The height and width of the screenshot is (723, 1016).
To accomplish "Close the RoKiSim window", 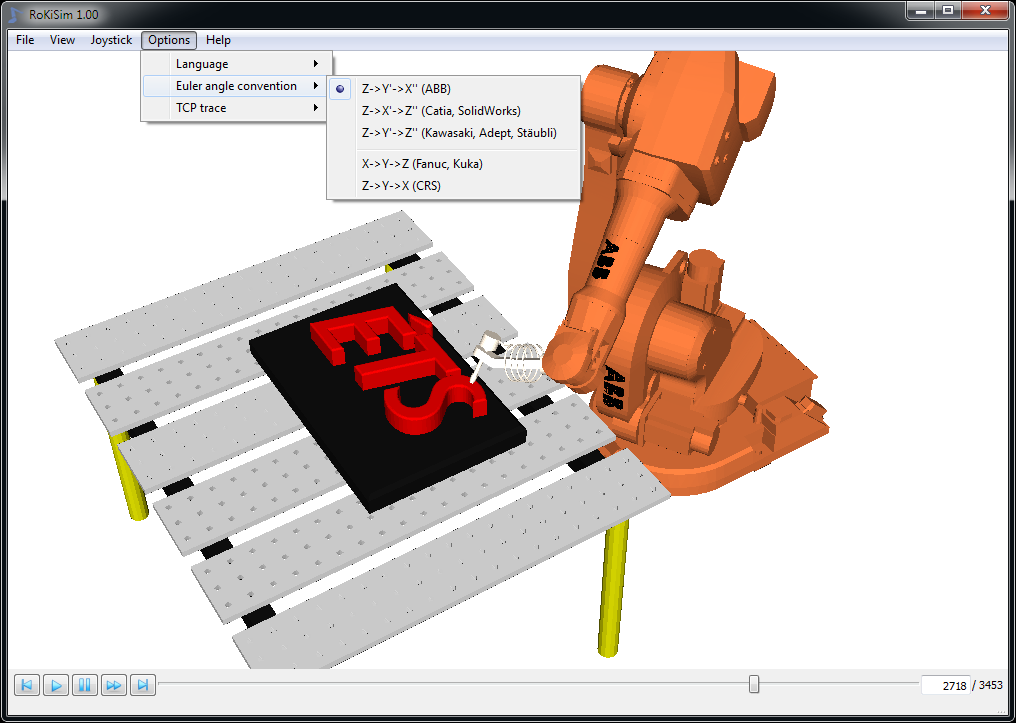I will (986, 10).
